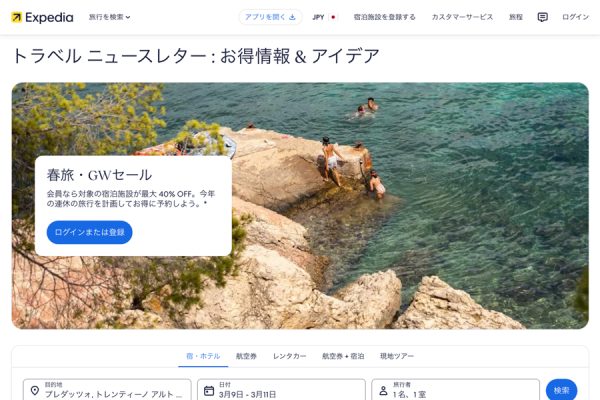This screenshot has width=600, height=400.
Task: Click the ログインまたは登録 button
Action: tap(90, 232)
